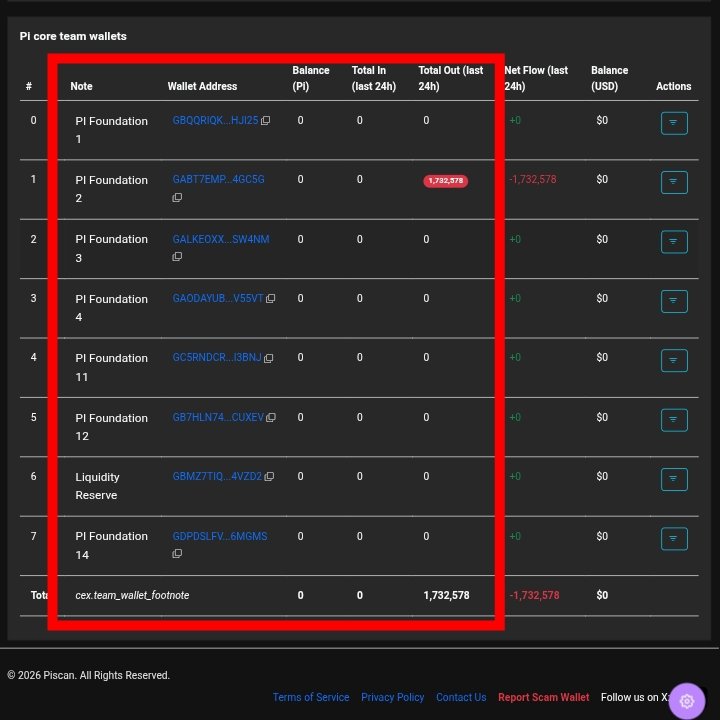Copy the GC5RNDCR...I3BNJ wallet address
This screenshot has width=720, height=720.
point(269,358)
